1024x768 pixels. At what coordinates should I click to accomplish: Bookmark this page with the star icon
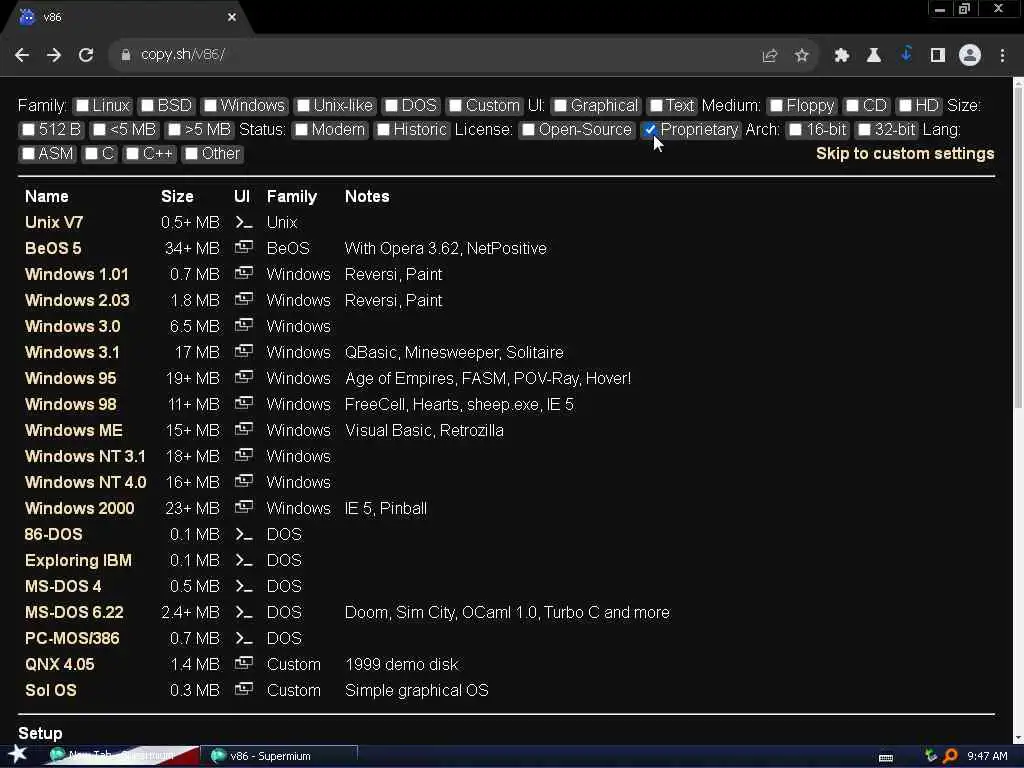coord(802,56)
